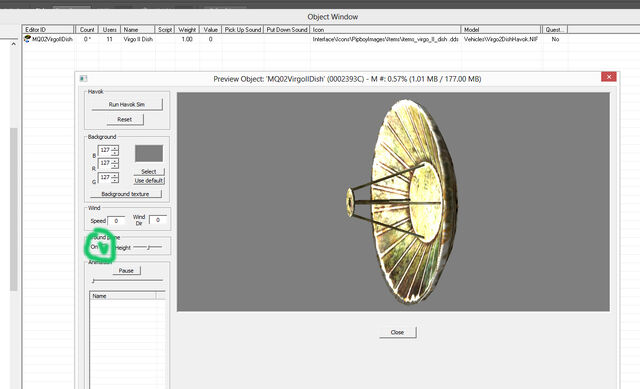
Task: Pause the animation playback
Action: coord(127,270)
